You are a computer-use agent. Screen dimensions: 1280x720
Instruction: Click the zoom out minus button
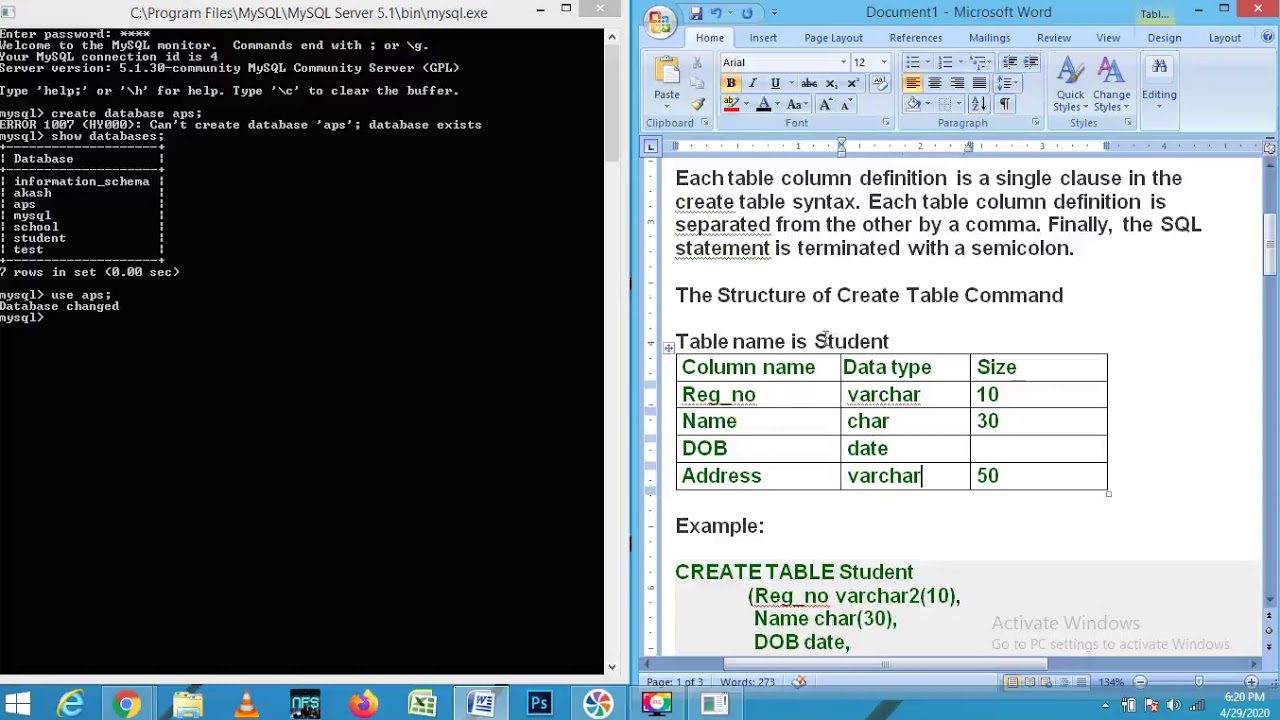tap(1140, 682)
